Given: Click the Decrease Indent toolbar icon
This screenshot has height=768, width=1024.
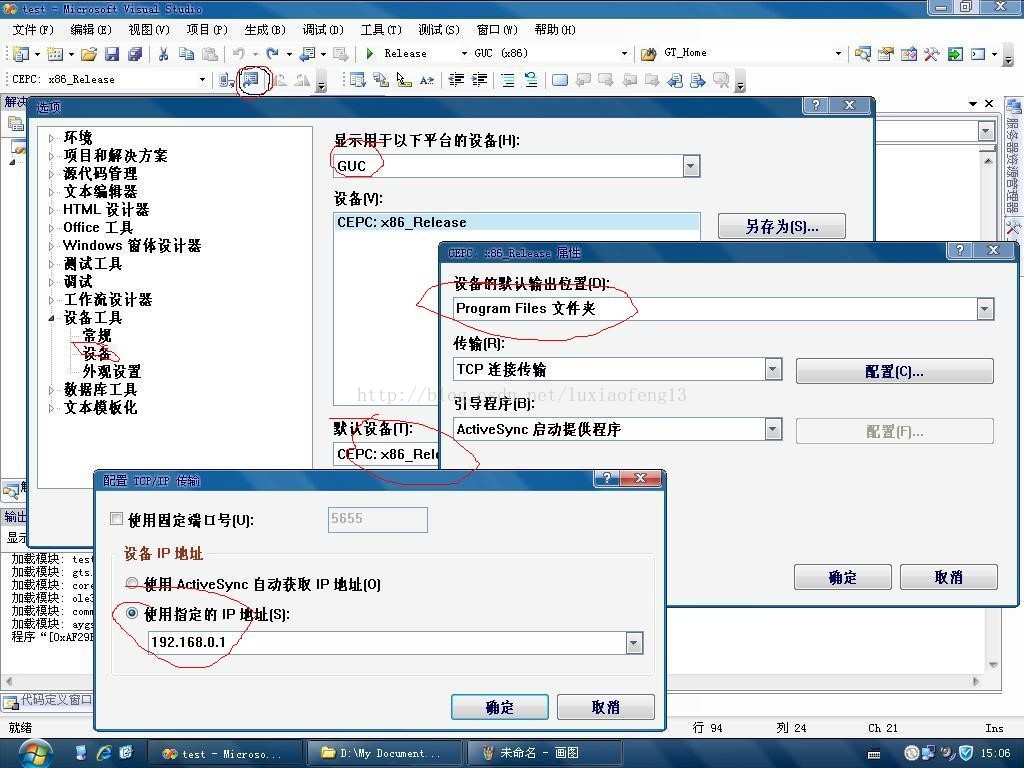Looking at the screenshot, I should coord(456,80).
